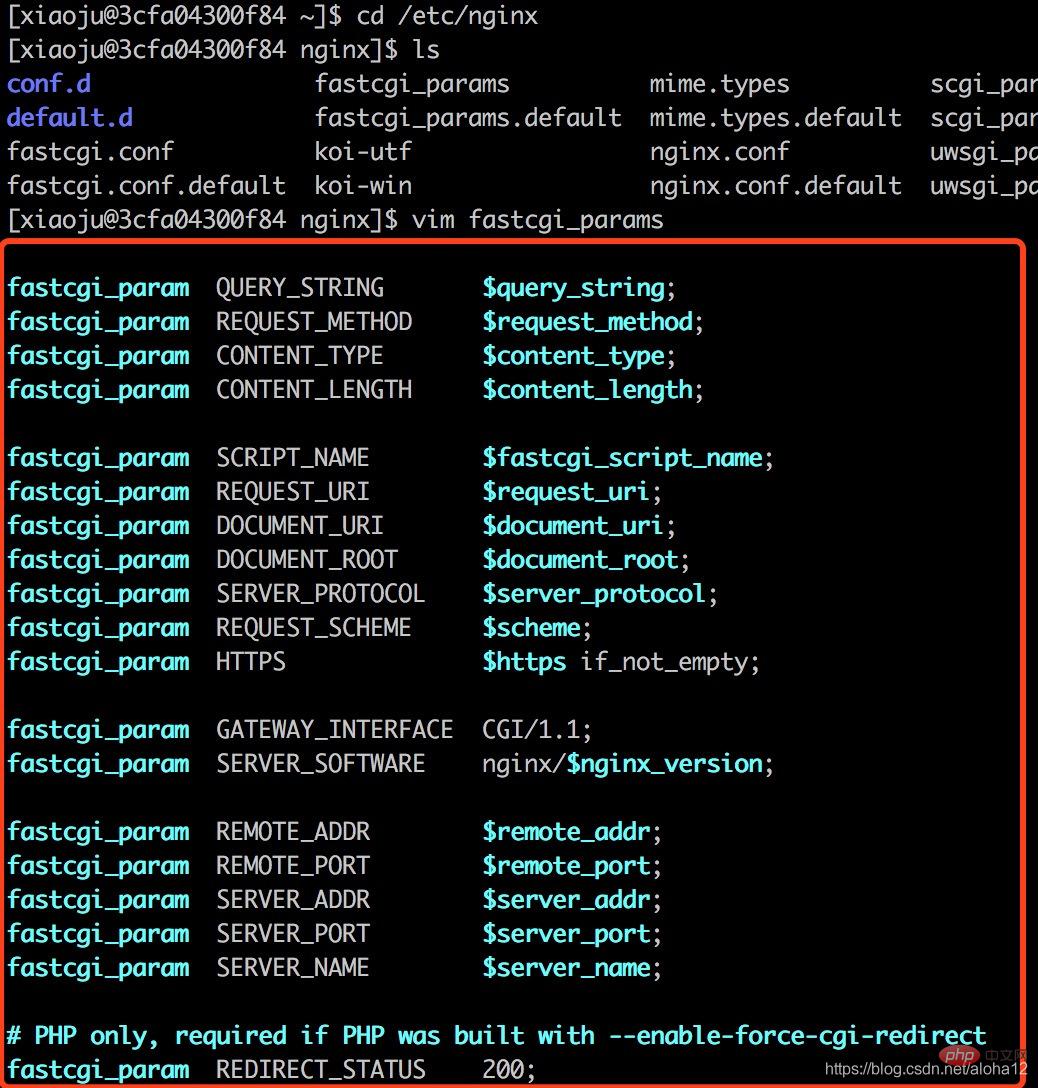Screen dimensions: 1038x1088
Task: Click the $remote_port variable
Action: point(566,867)
